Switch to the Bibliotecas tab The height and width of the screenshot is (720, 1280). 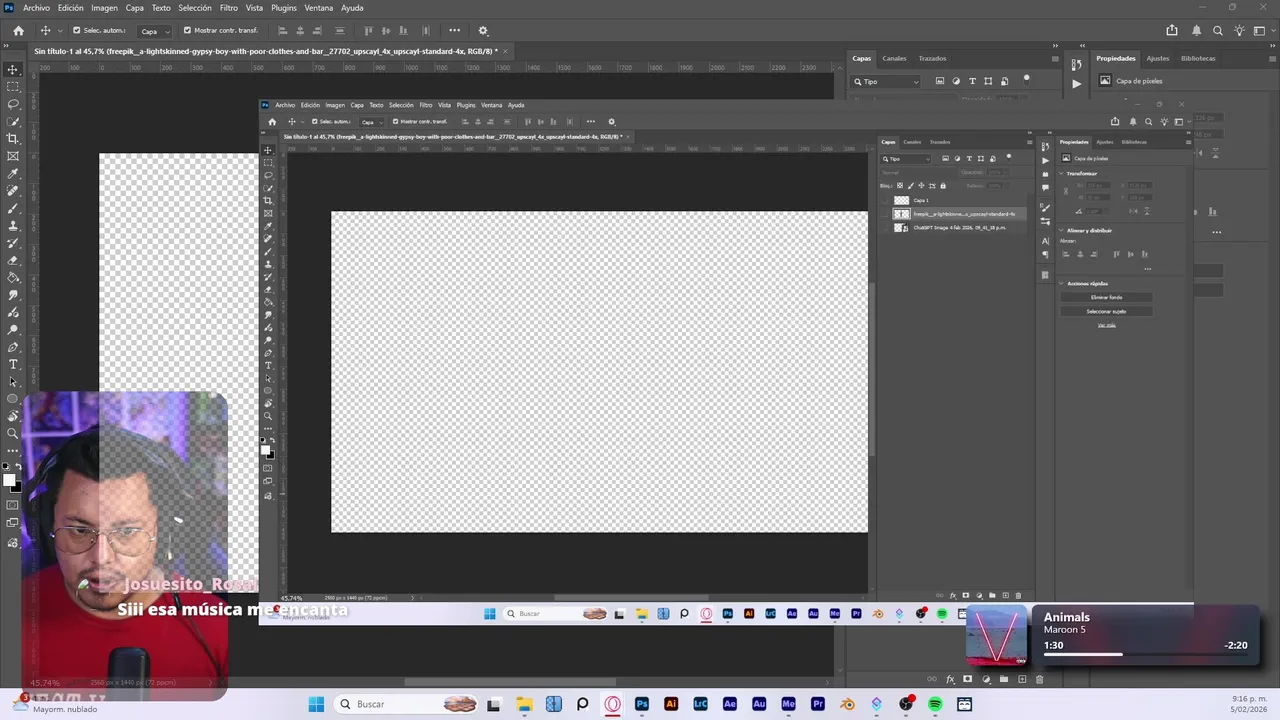[1198, 58]
